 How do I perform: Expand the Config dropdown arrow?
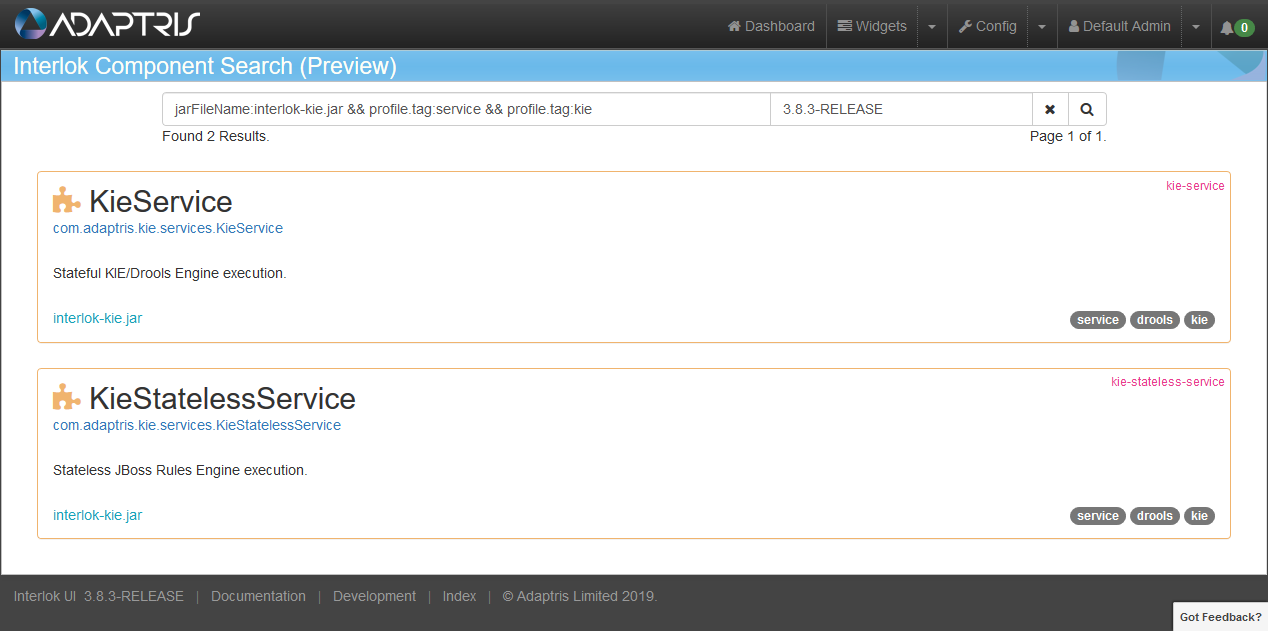coord(1041,26)
